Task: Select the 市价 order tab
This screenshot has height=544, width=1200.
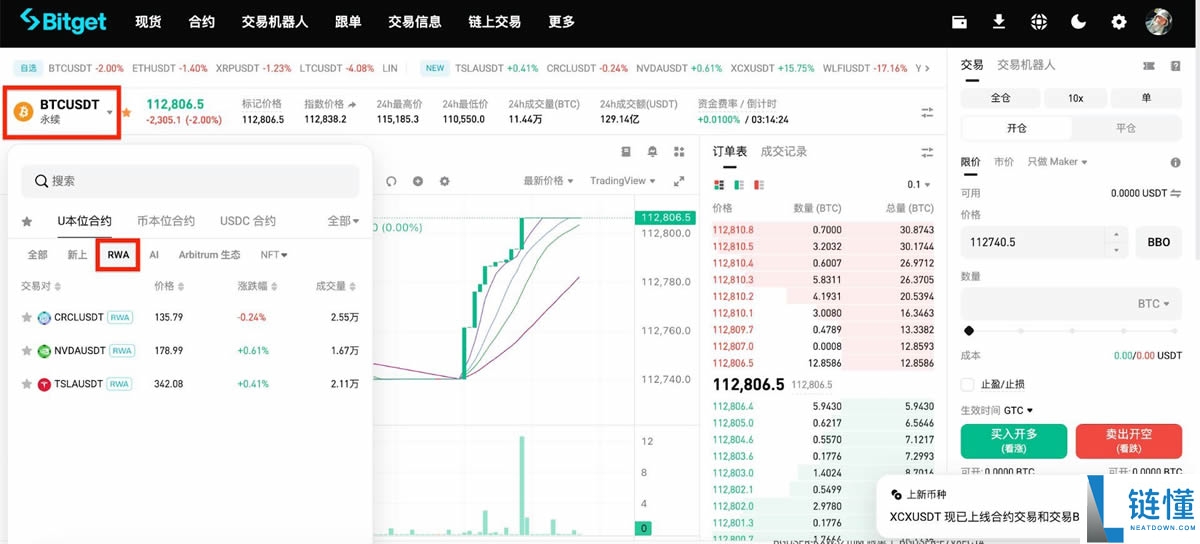Action: click(1004, 162)
